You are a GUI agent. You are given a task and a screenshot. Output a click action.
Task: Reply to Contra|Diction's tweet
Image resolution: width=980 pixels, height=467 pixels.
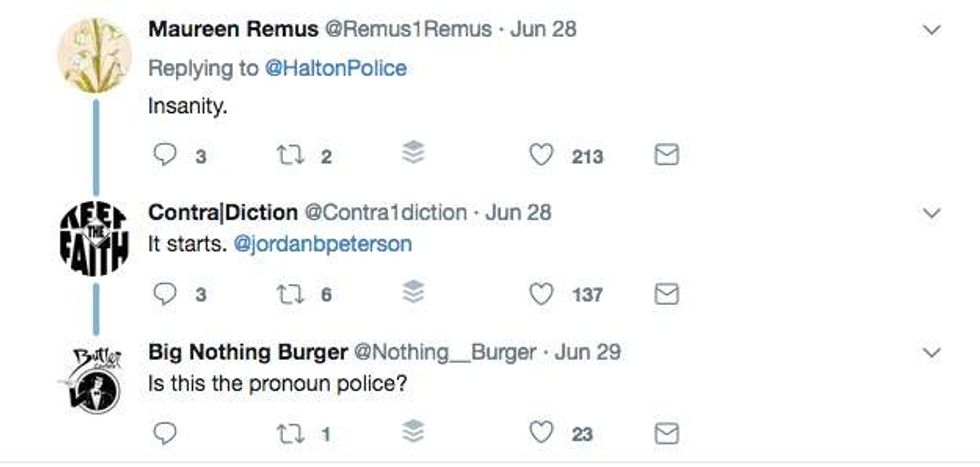[168, 294]
